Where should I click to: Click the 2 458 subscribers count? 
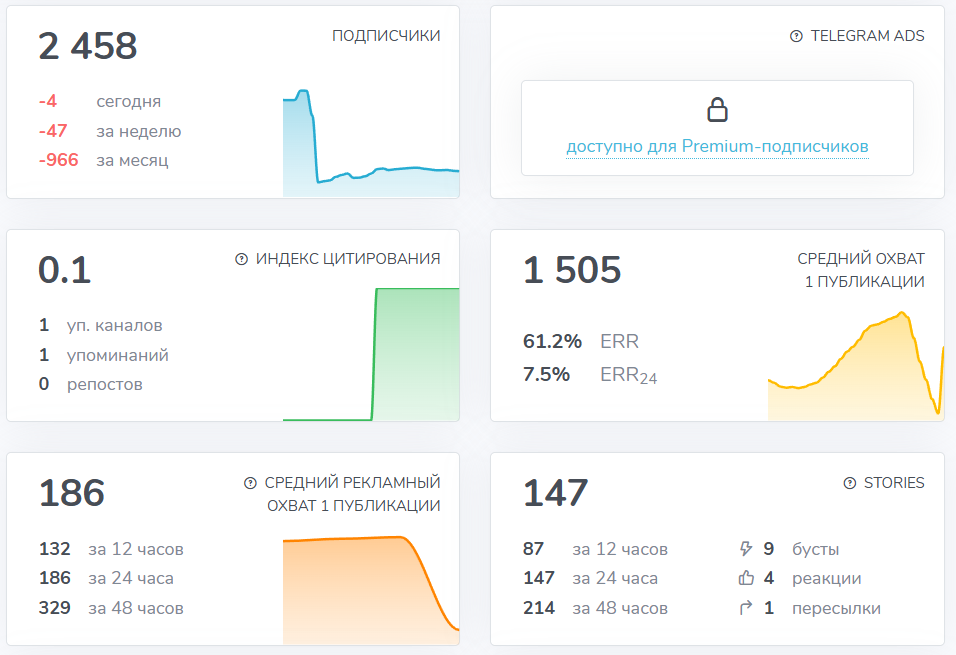click(88, 47)
